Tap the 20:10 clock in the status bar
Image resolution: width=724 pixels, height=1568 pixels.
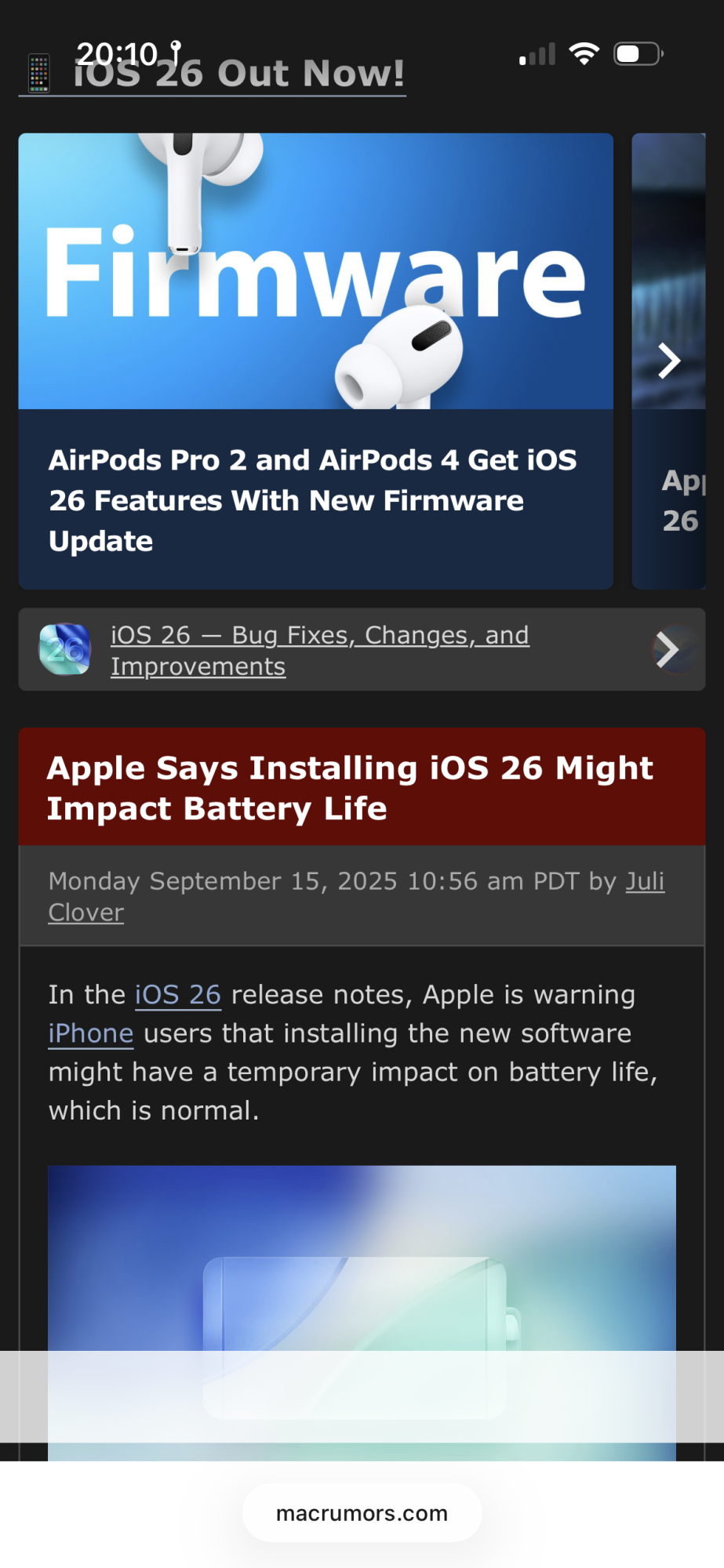[x=117, y=53]
